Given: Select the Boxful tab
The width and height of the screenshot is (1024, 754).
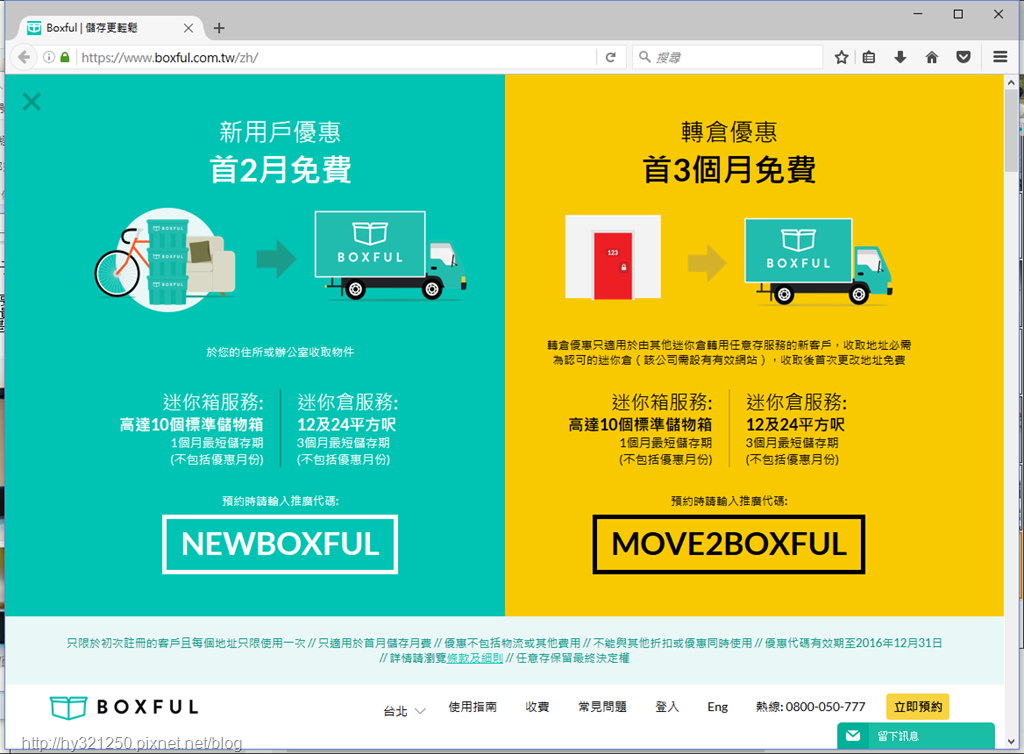Looking at the screenshot, I should (x=110, y=28).
